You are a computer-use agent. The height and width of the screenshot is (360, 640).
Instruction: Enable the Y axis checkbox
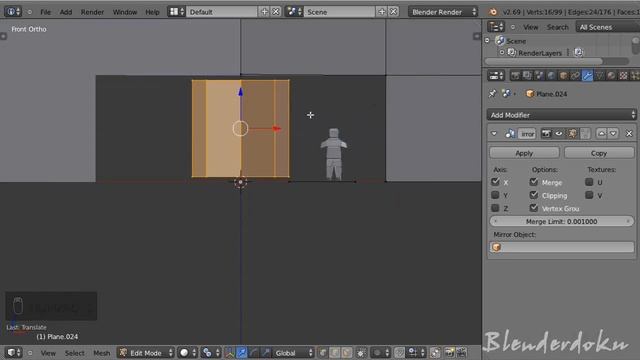tap(496, 195)
